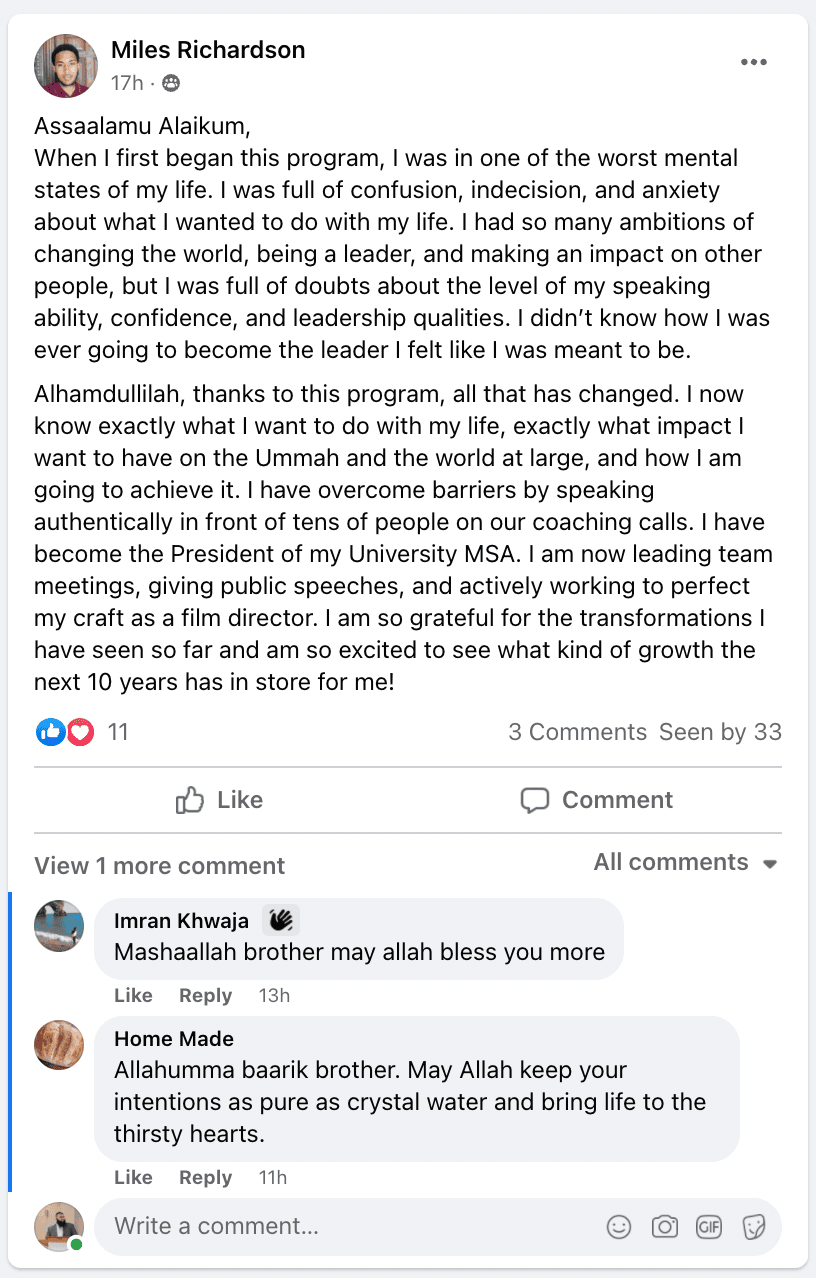Viewport: 816px width, 1278px height.
Task: Click the Comment button under the post
Action: pos(597,800)
